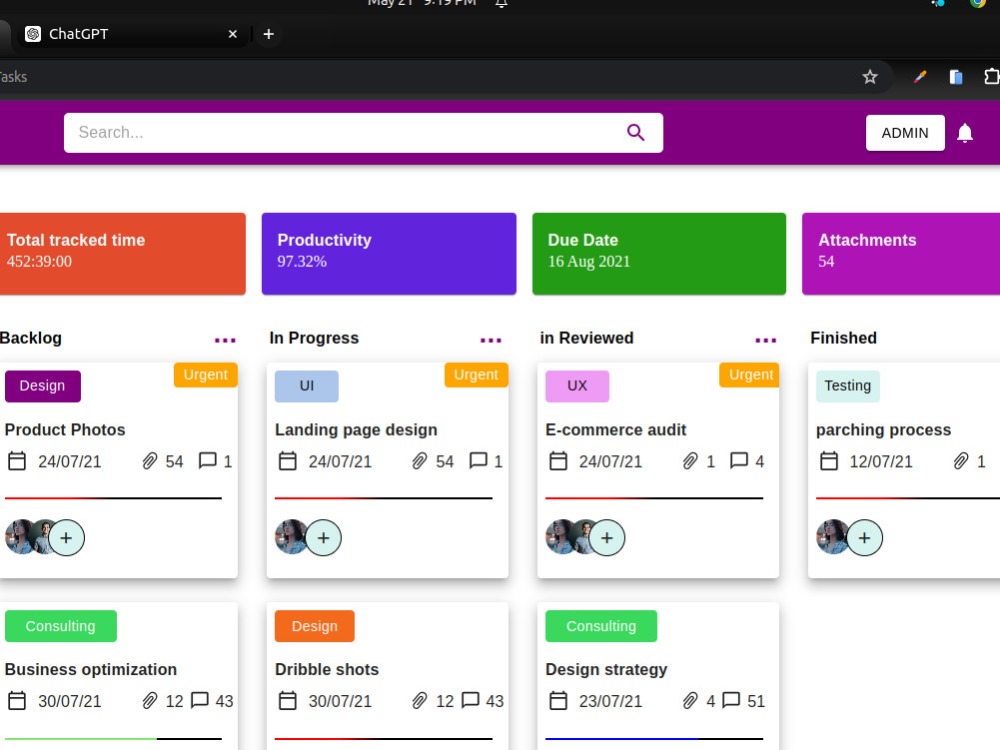
Task: Click the ADMIN button
Action: (x=904, y=133)
